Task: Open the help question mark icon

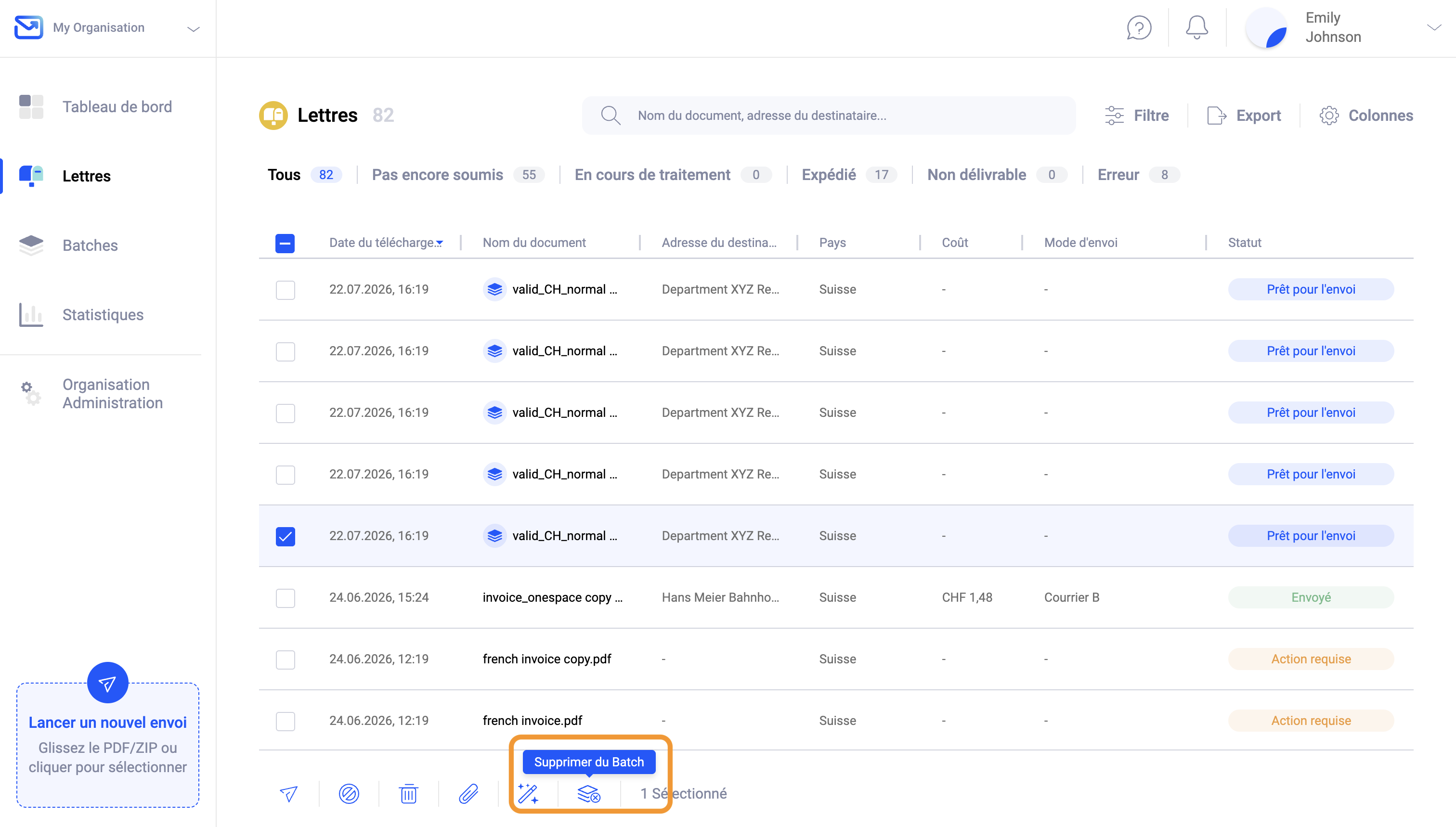Action: coord(1139,28)
